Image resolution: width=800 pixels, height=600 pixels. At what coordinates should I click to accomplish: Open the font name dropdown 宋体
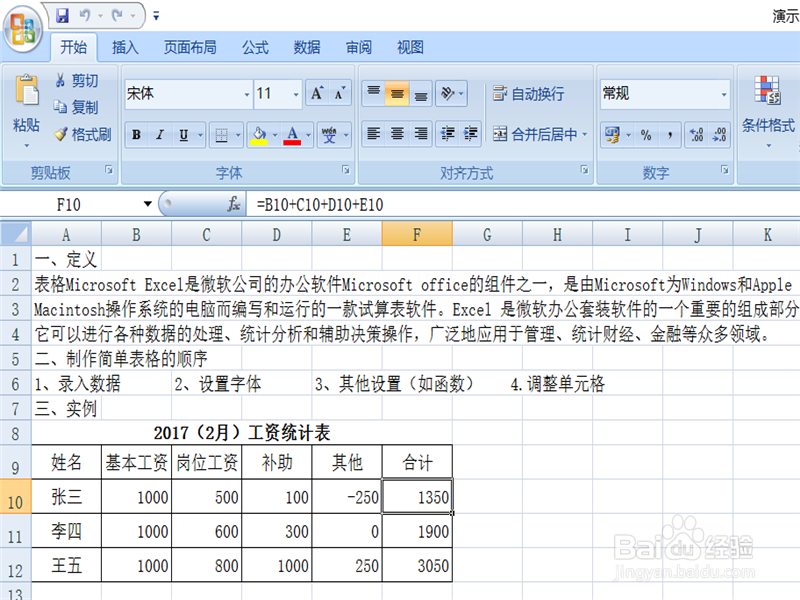[246, 94]
